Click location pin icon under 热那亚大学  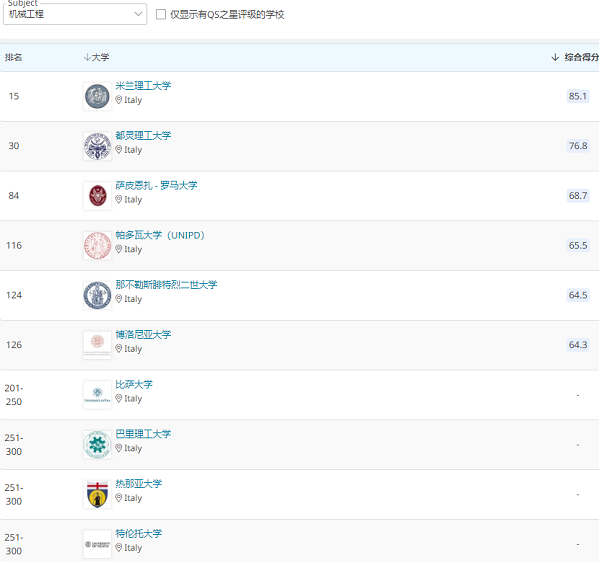tap(119, 498)
